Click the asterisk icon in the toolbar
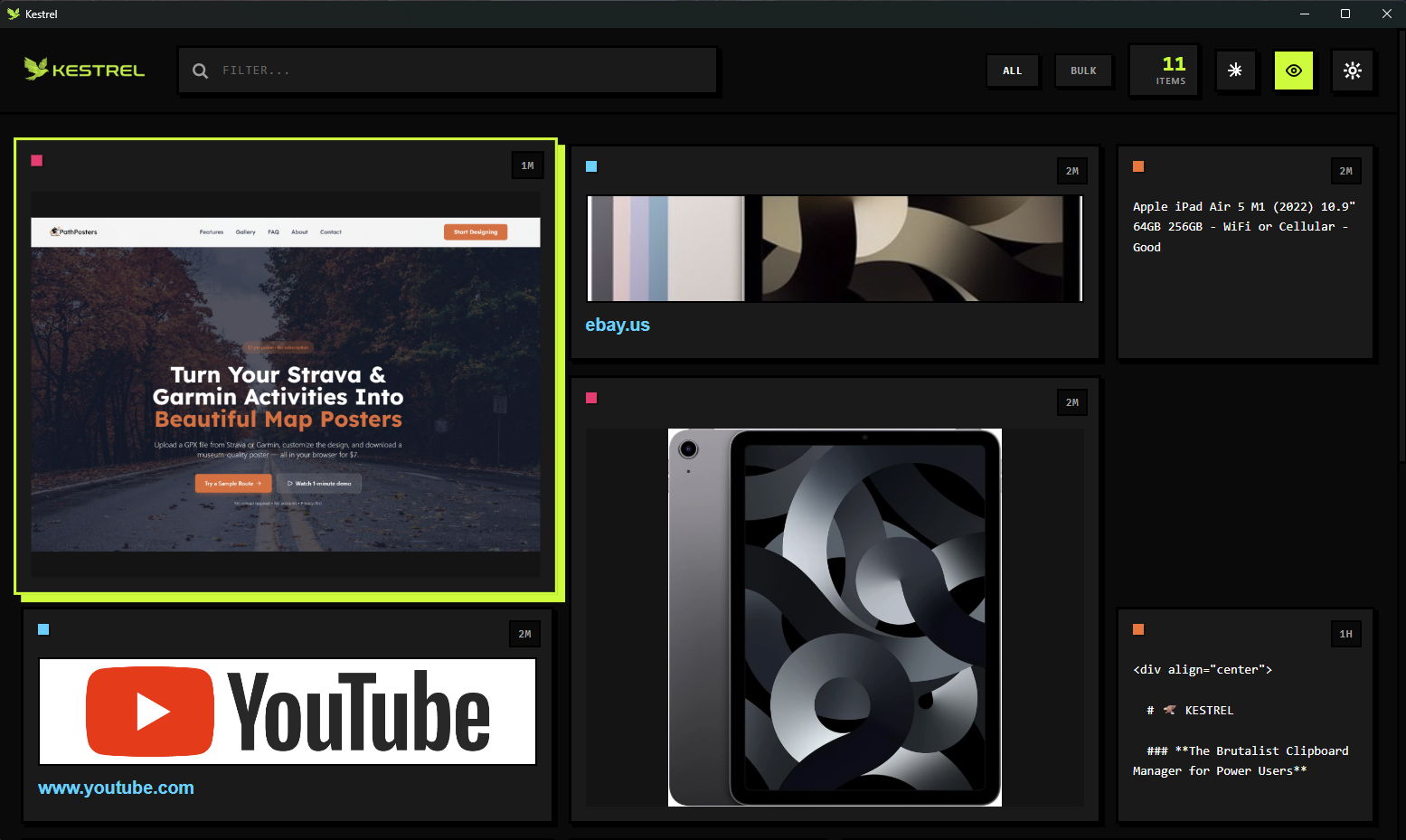1406x840 pixels. pos(1235,71)
